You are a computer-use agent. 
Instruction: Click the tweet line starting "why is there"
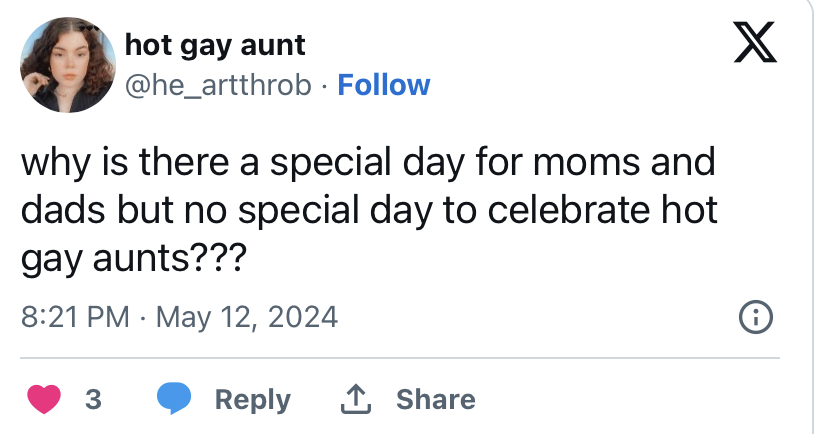pos(368,163)
